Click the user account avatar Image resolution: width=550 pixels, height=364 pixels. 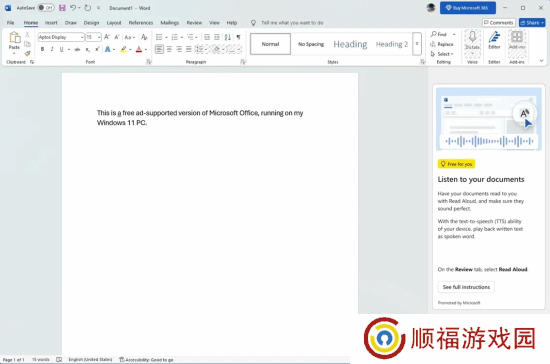coord(431,8)
